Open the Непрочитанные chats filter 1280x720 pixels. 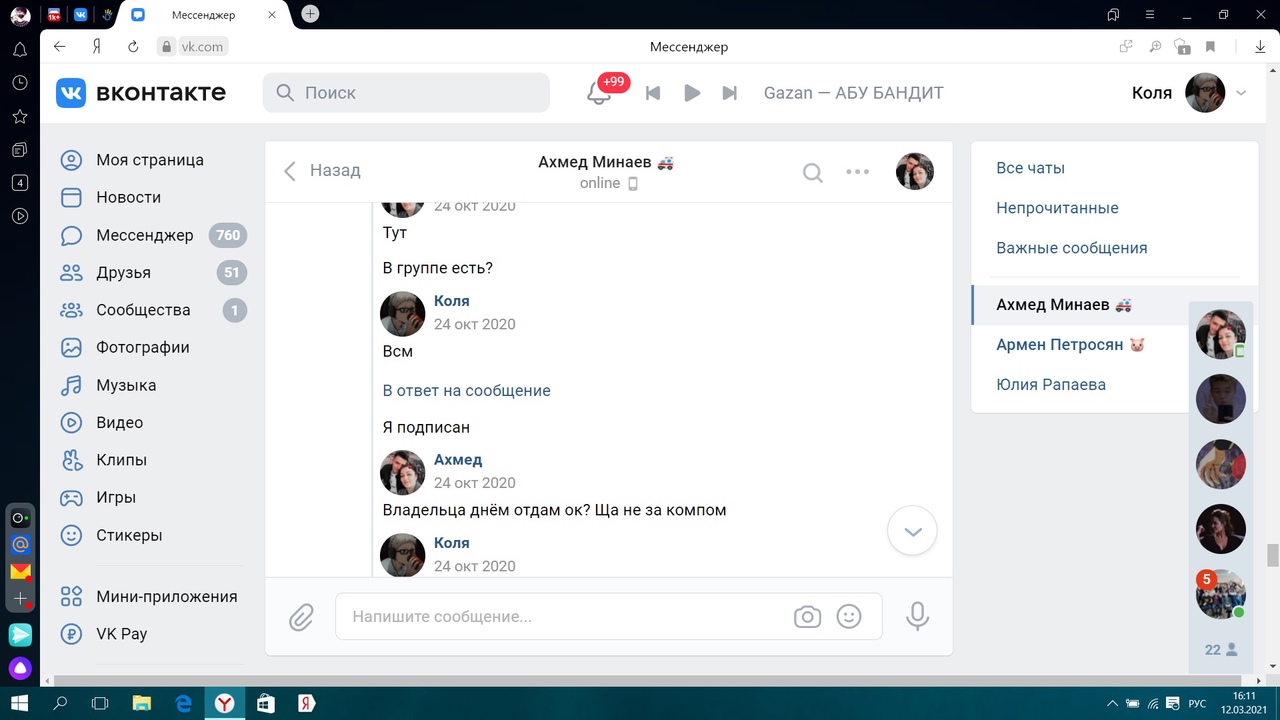[x=1057, y=208]
